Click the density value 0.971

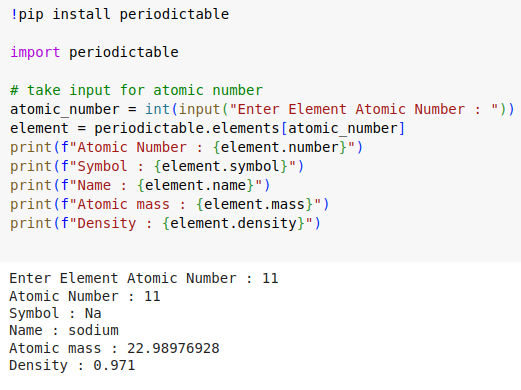tap(114, 365)
